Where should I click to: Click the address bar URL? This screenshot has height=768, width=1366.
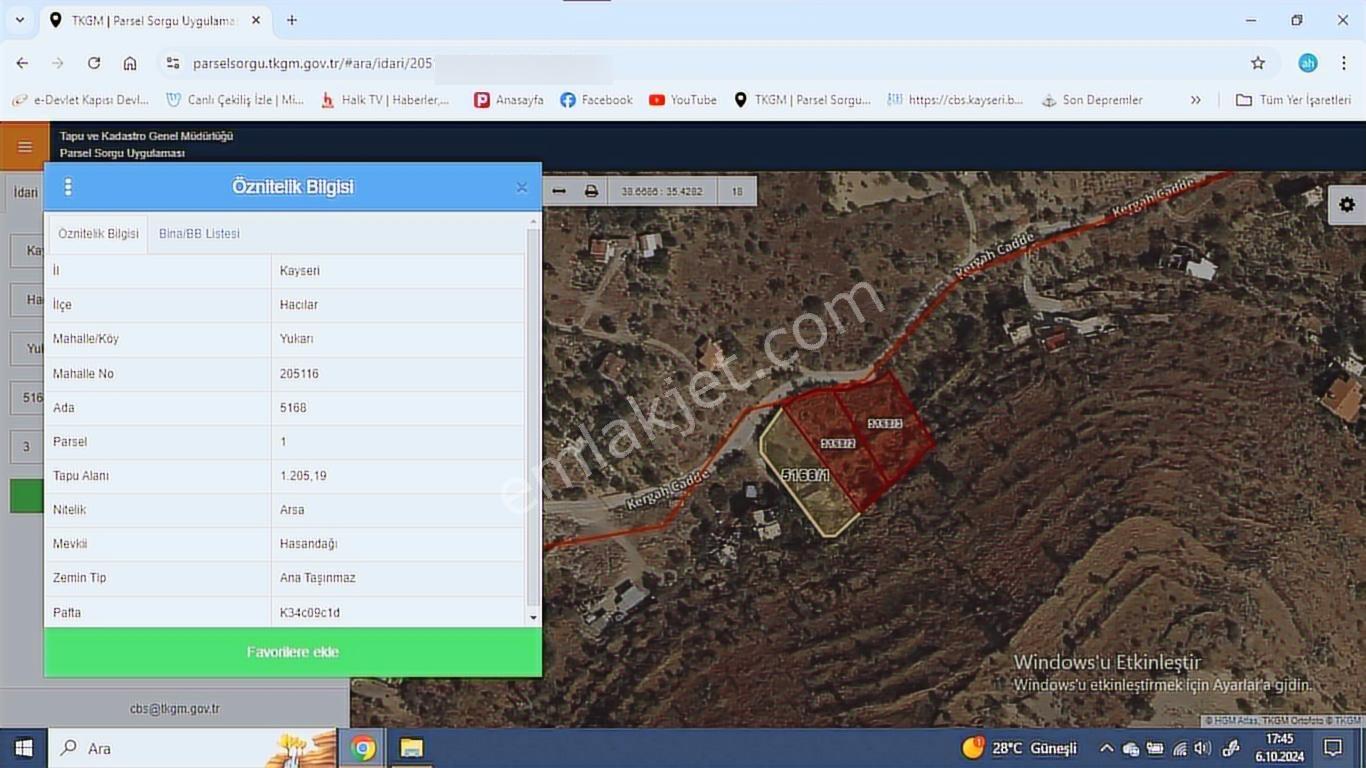click(312, 63)
